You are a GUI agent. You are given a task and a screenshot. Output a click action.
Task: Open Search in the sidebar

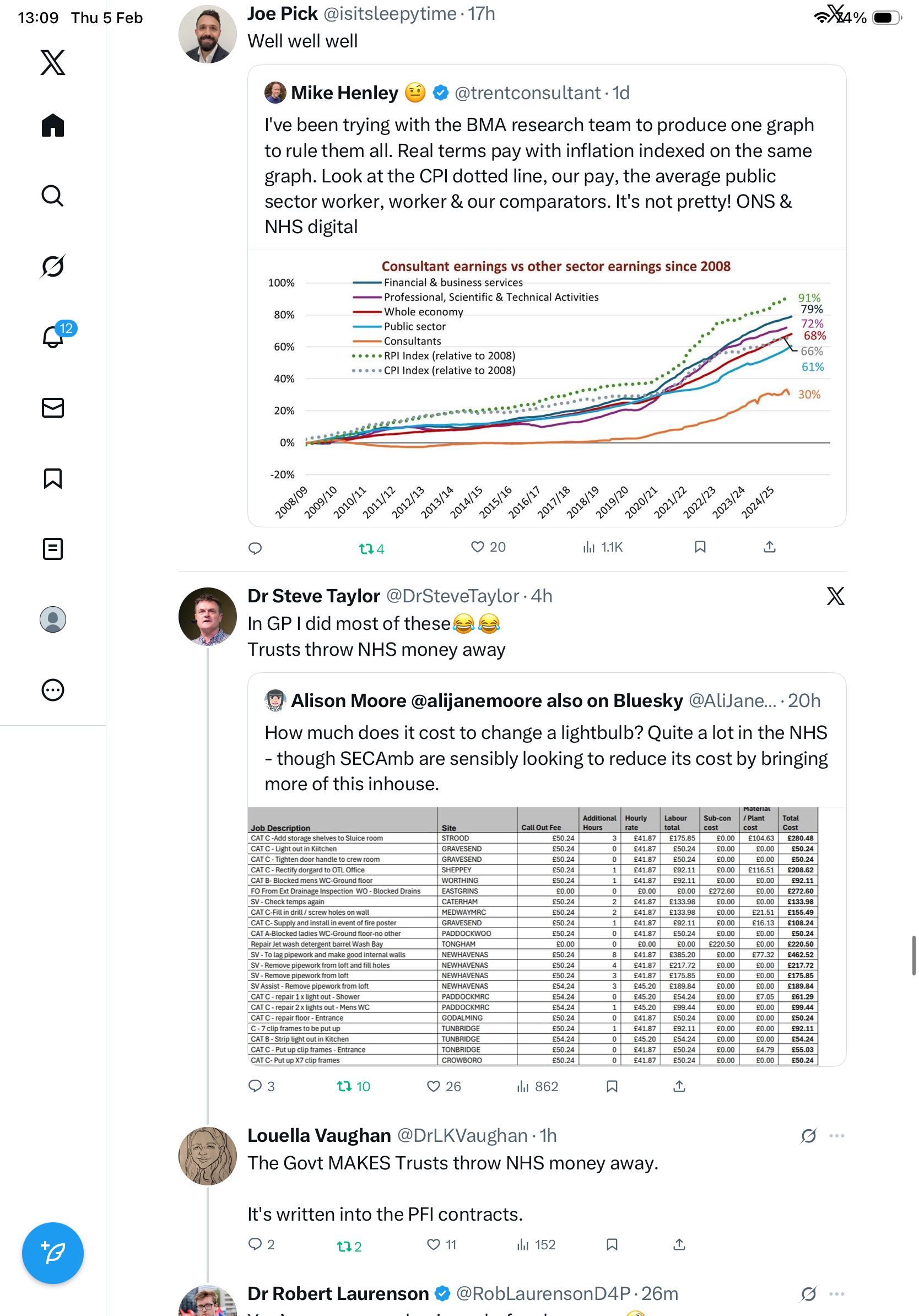click(x=53, y=196)
